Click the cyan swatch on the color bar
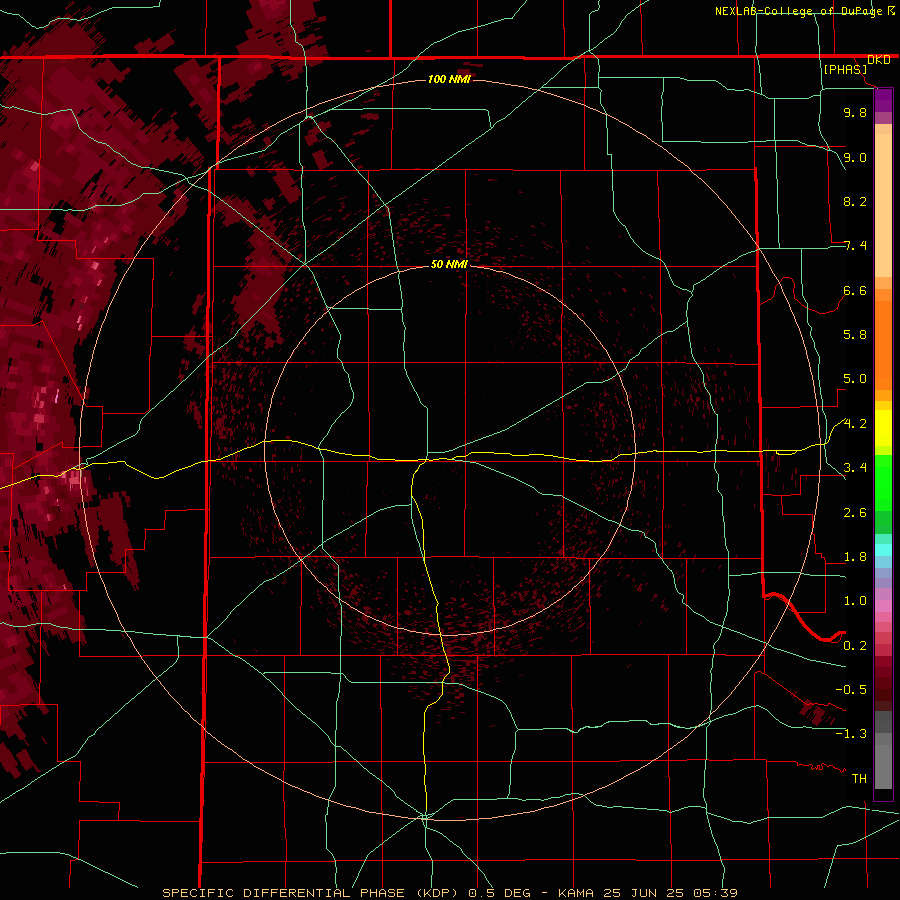The image size is (900, 900). pos(883,549)
